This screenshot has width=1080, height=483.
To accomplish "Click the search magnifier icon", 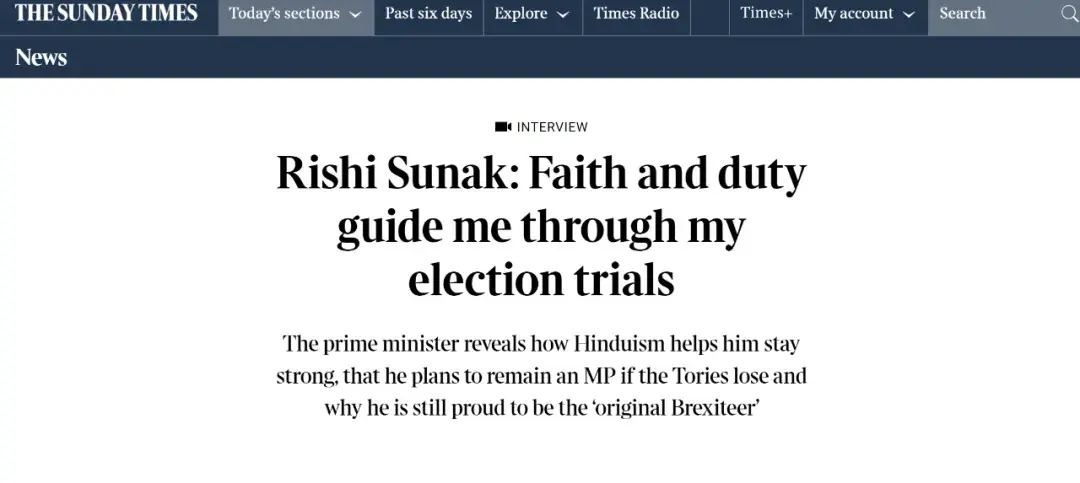I will 1068,14.
